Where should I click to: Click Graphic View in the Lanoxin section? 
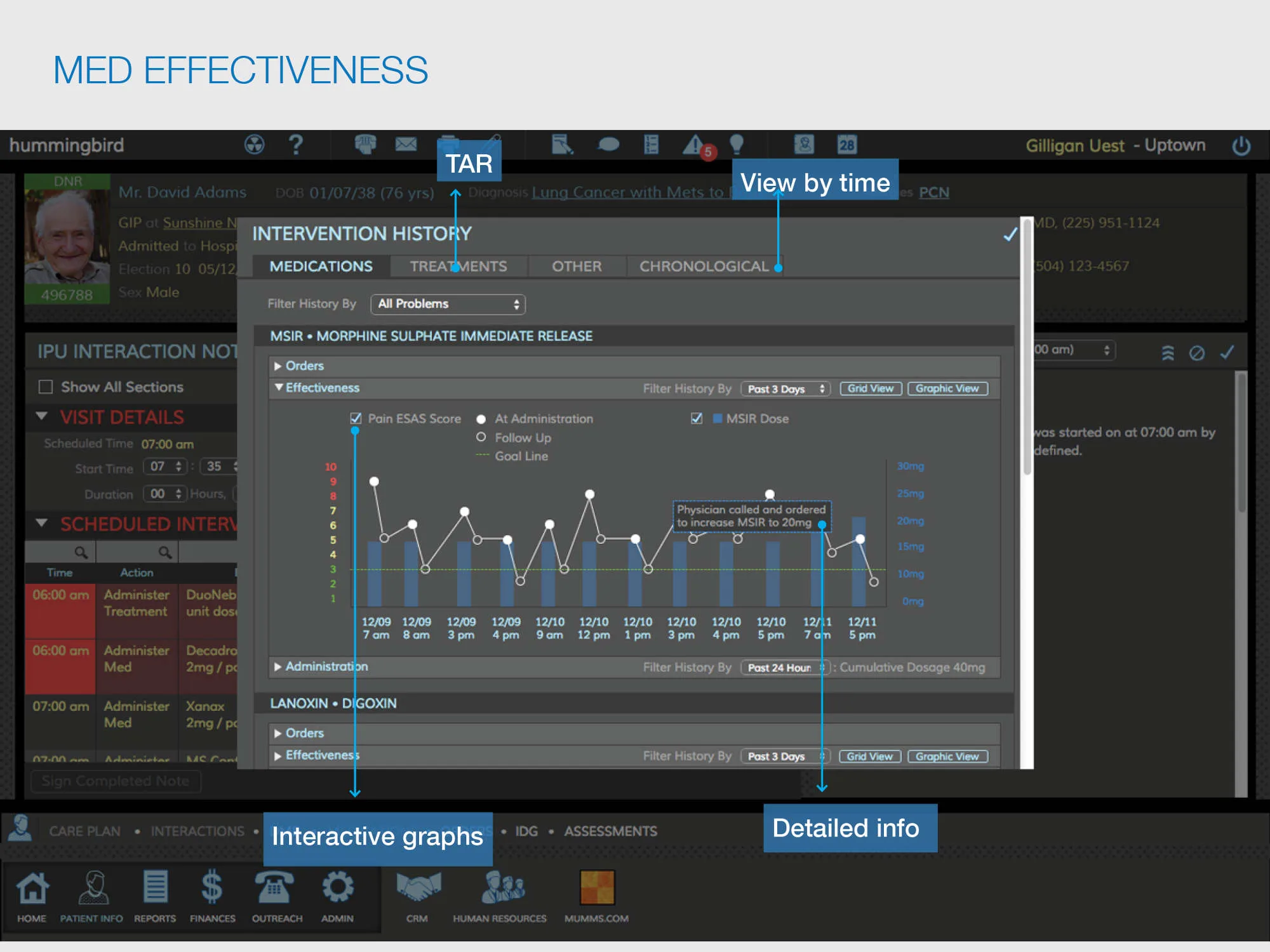pyautogui.click(x=947, y=757)
